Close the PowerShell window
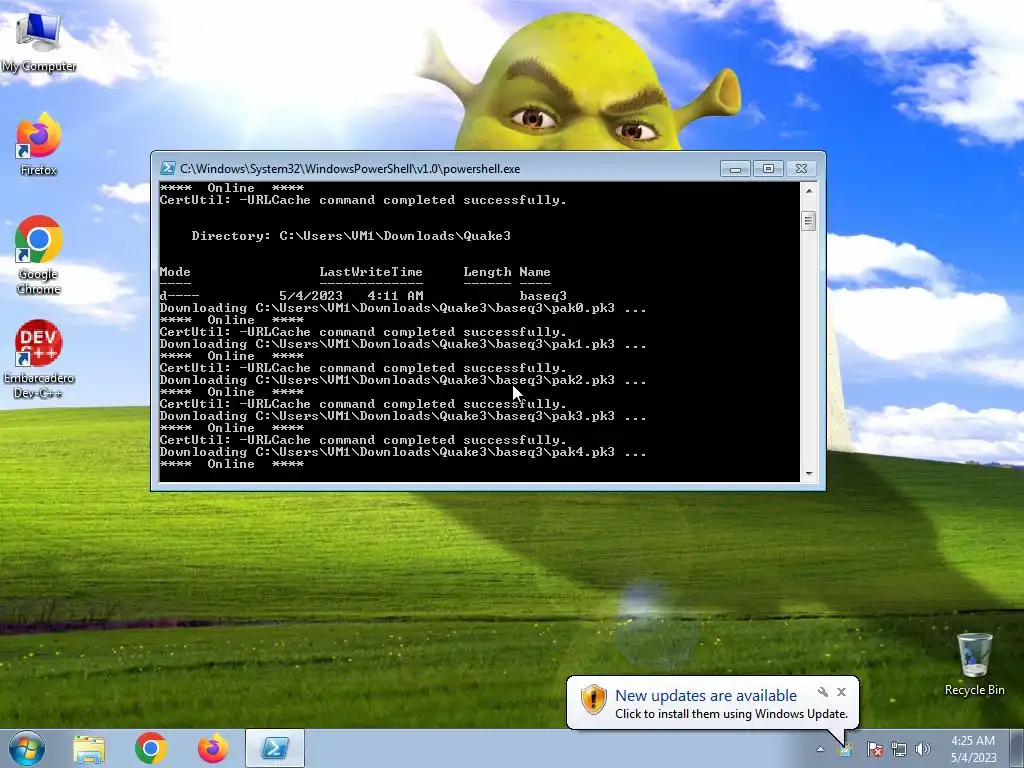Viewport: 1024px width, 768px height. pos(801,168)
